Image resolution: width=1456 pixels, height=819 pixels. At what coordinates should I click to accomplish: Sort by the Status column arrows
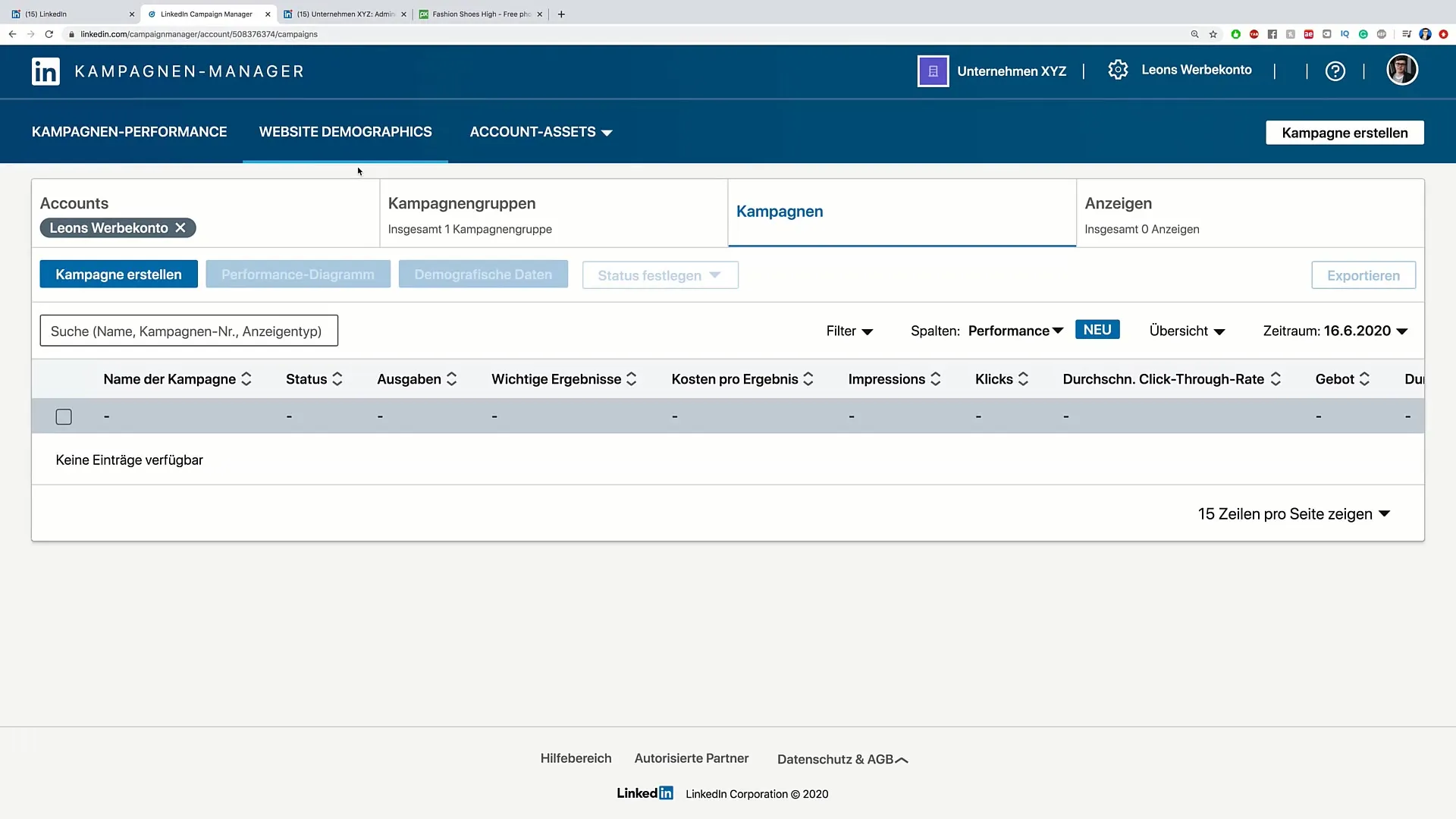(337, 379)
